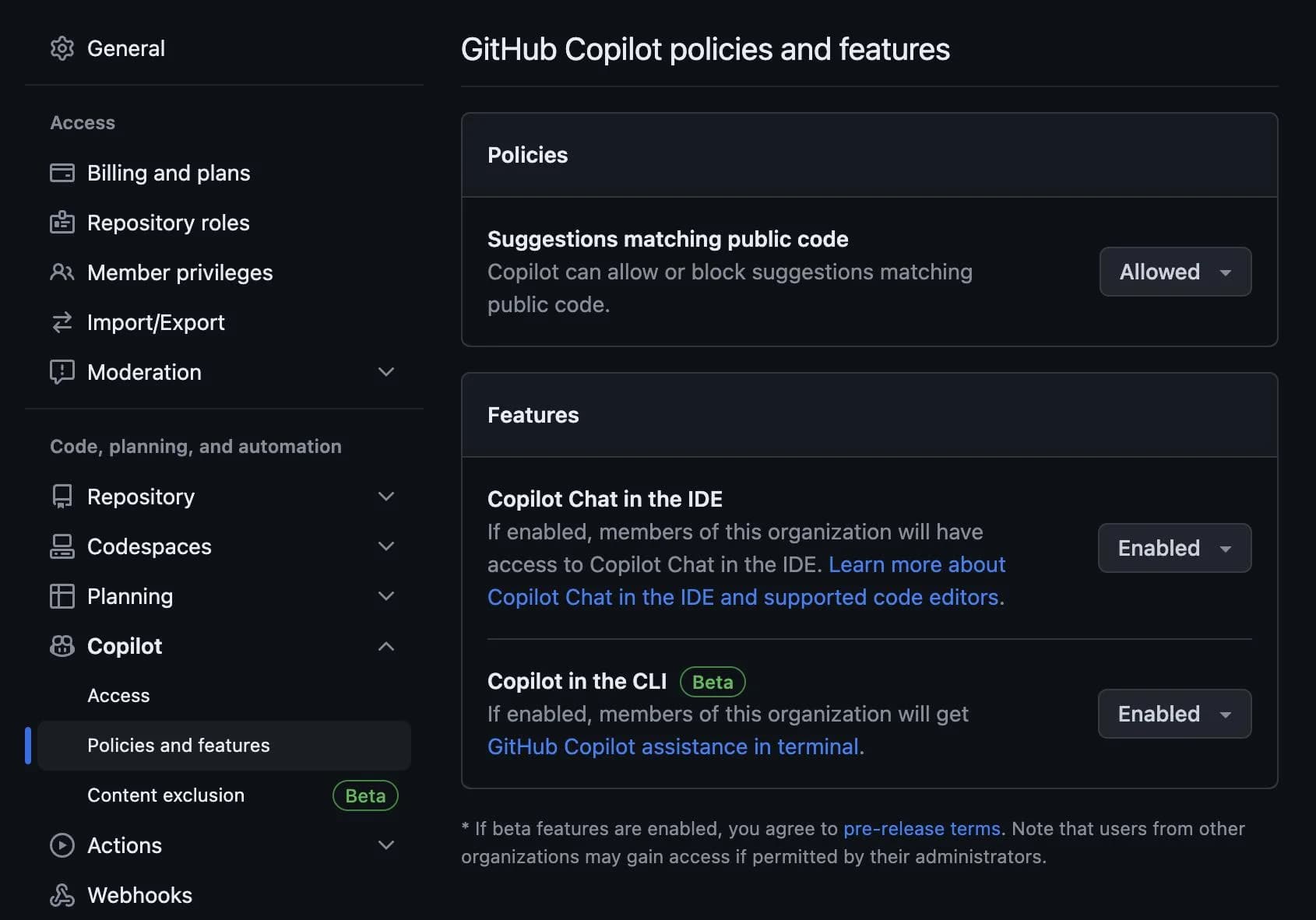Click the Copilot face icon
The width and height of the screenshot is (1316, 920).
tap(62, 646)
